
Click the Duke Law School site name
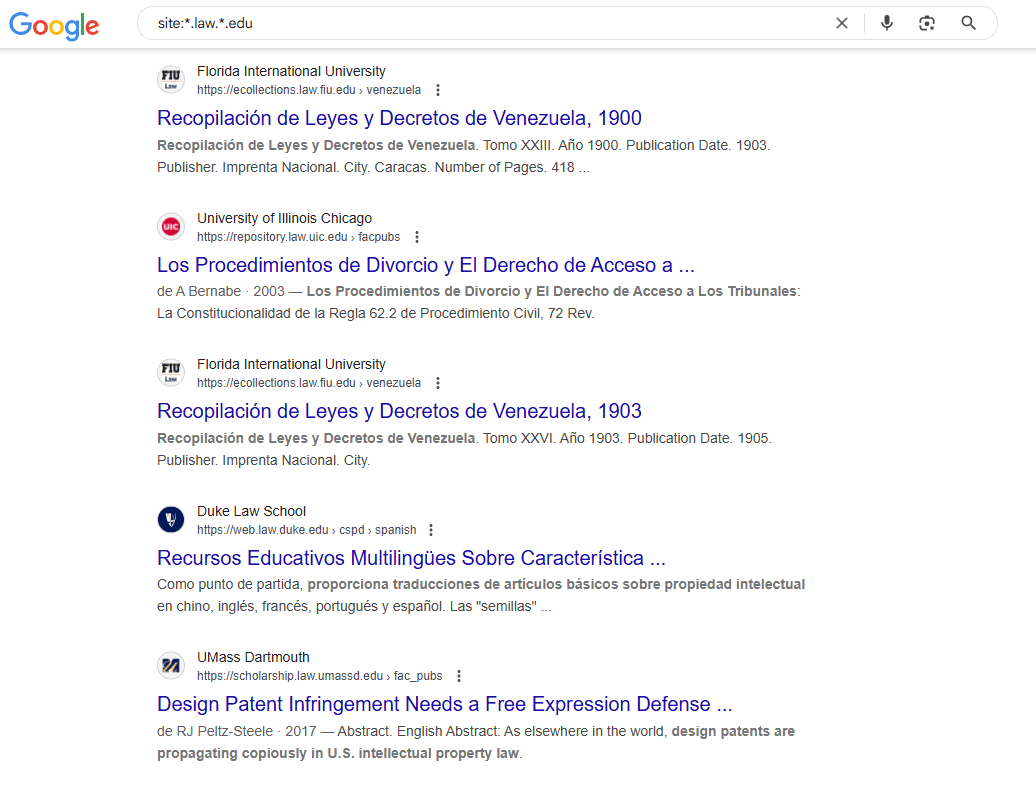251,511
